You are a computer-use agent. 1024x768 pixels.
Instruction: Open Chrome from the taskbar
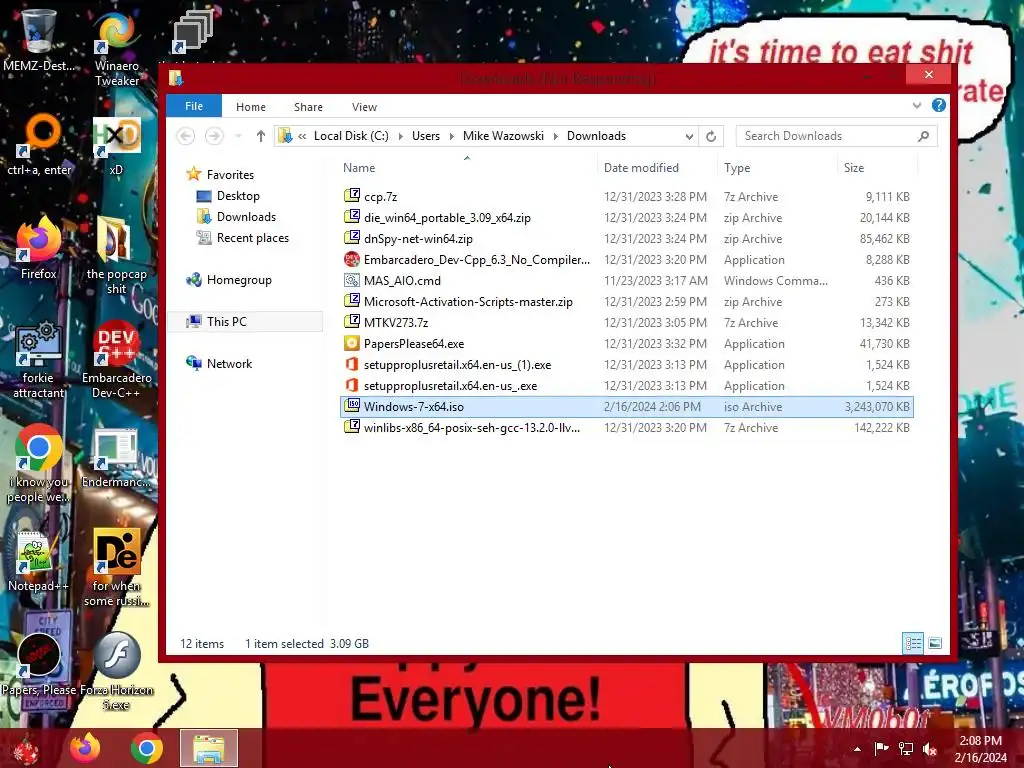(147, 748)
